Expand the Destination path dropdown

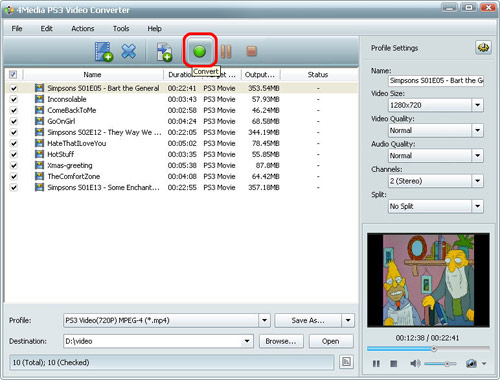tap(247, 341)
